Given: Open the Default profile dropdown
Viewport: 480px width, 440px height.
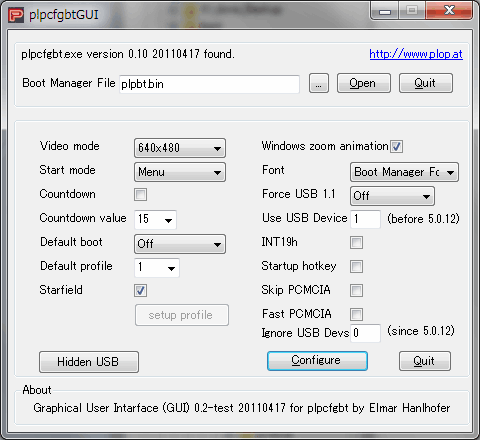Looking at the screenshot, I should tap(157, 267).
